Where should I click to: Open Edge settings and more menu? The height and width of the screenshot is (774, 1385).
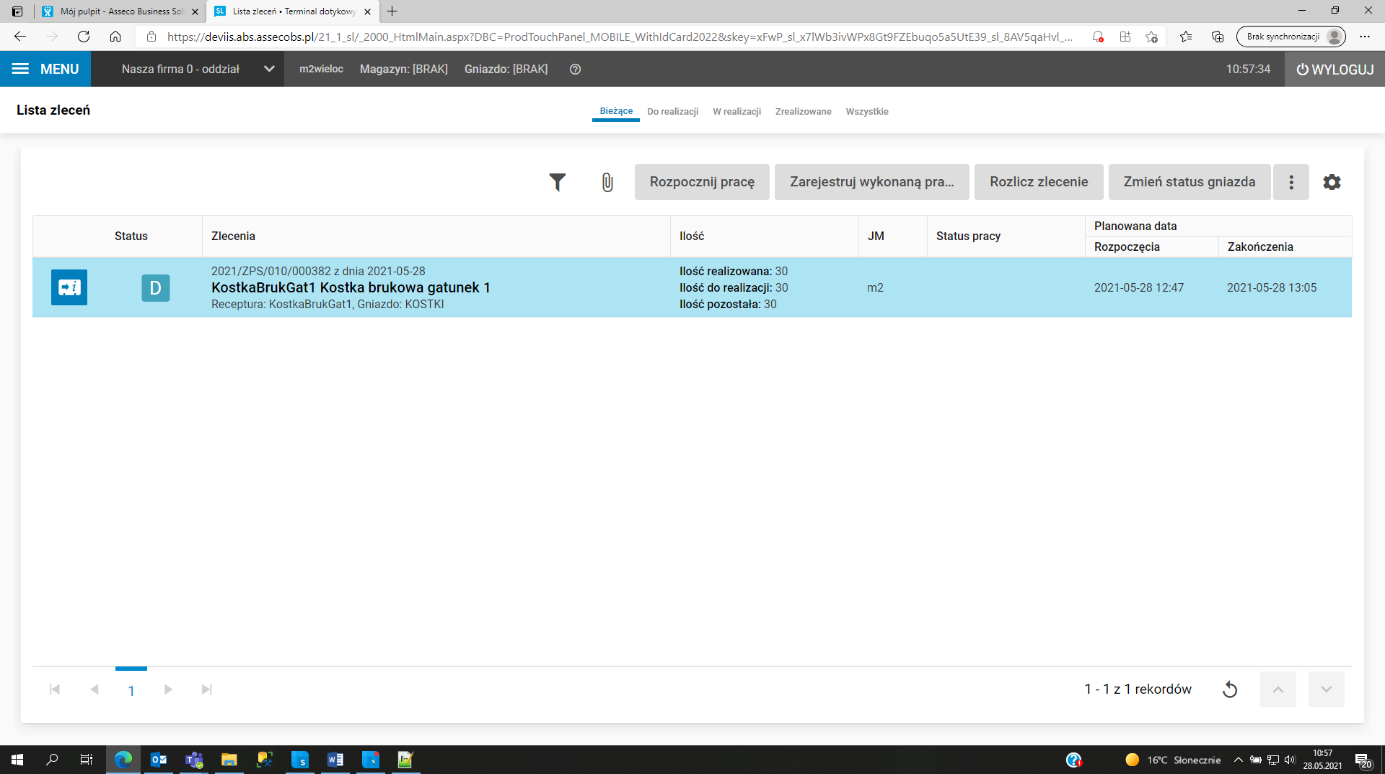tap(1364, 36)
